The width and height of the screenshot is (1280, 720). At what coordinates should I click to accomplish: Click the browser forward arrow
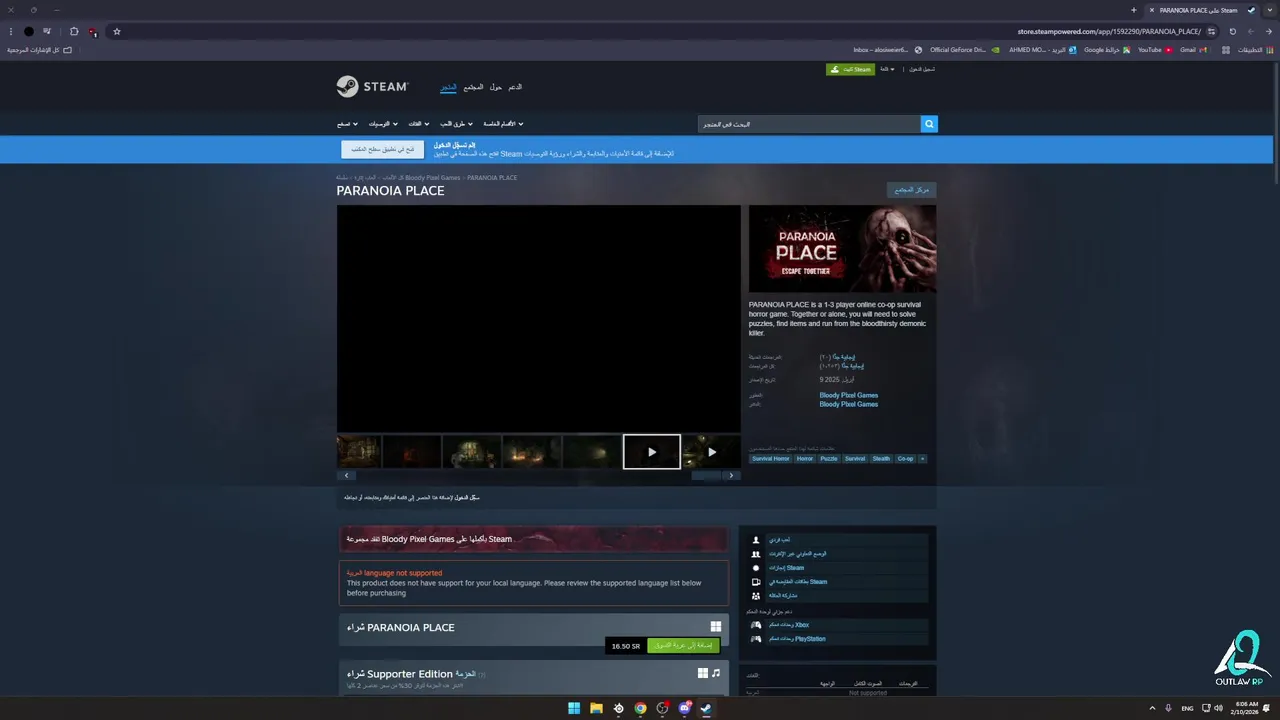point(1250,31)
